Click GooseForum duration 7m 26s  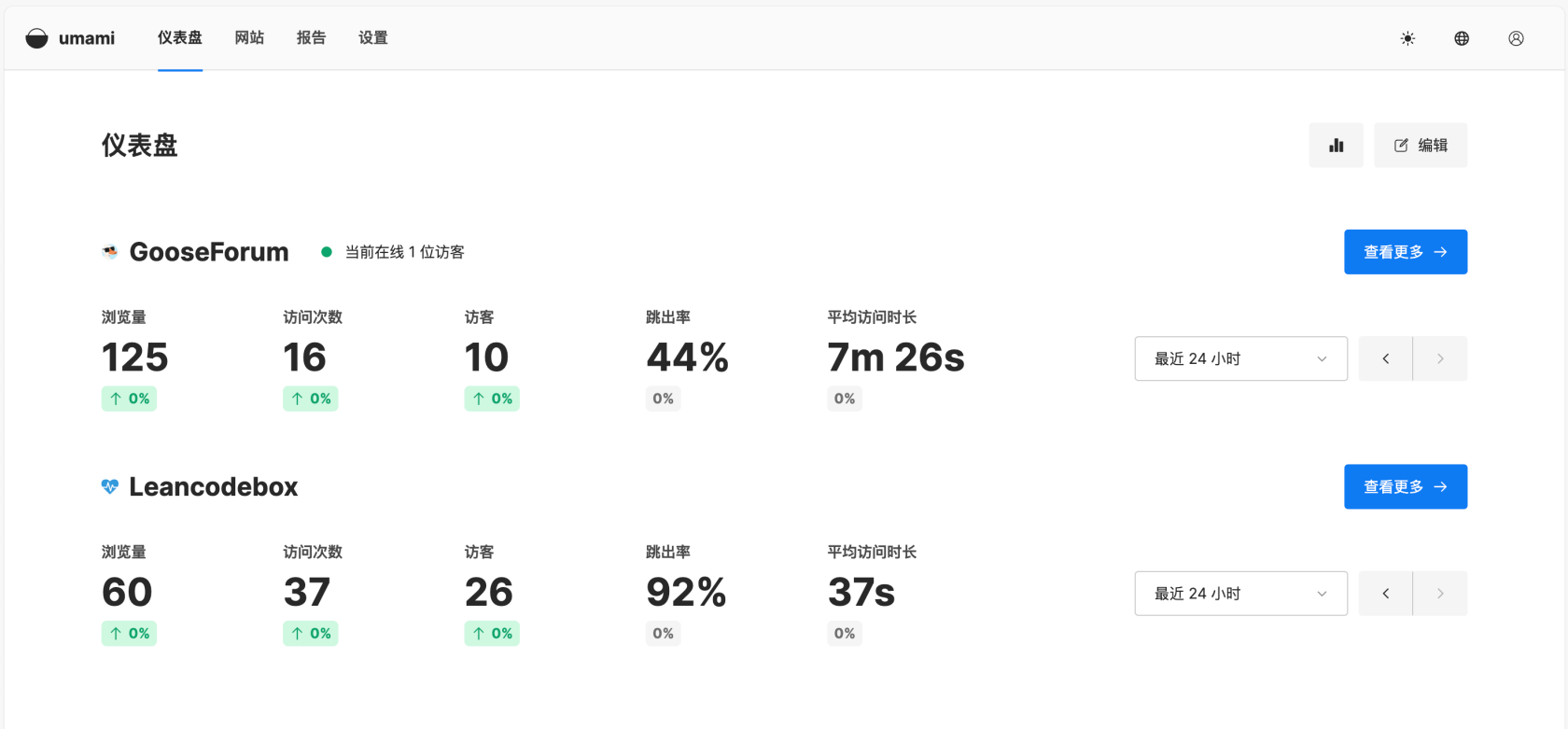click(896, 357)
